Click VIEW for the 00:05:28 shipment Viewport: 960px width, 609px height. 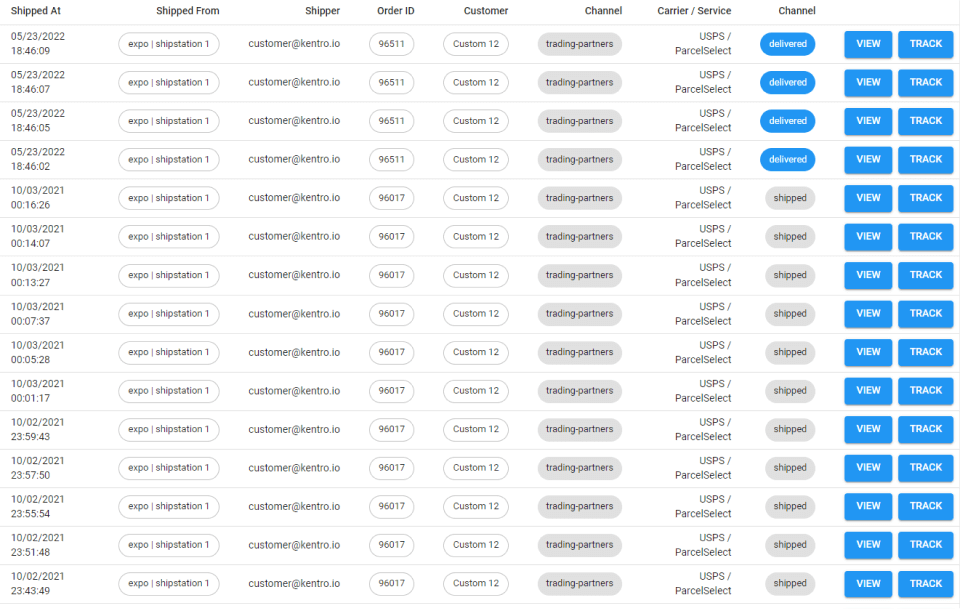point(868,353)
